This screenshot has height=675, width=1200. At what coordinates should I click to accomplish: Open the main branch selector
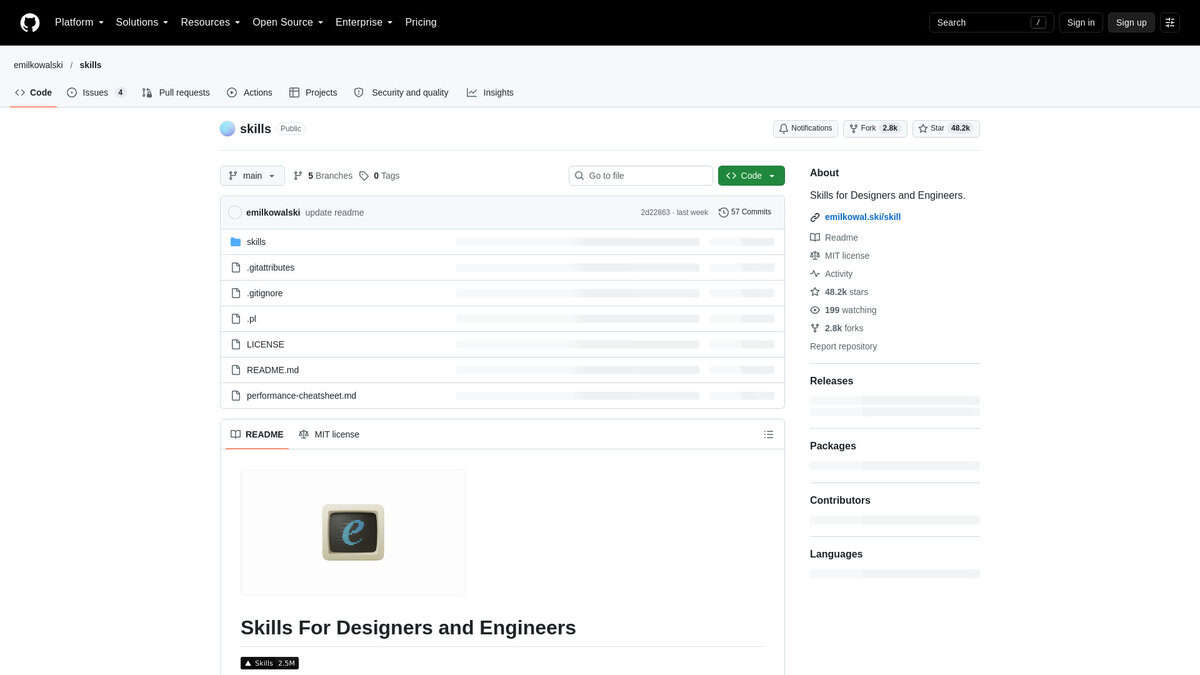pos(252,176)
